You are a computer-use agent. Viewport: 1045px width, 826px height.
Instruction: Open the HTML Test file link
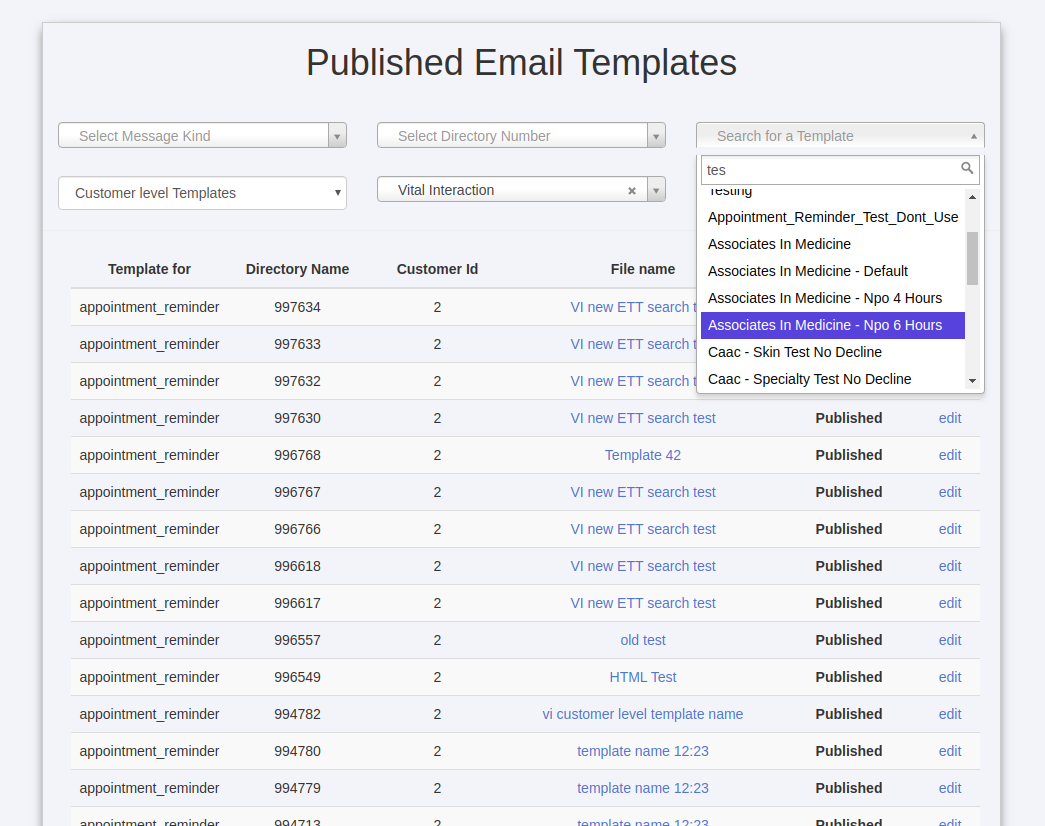click(642, 677)
